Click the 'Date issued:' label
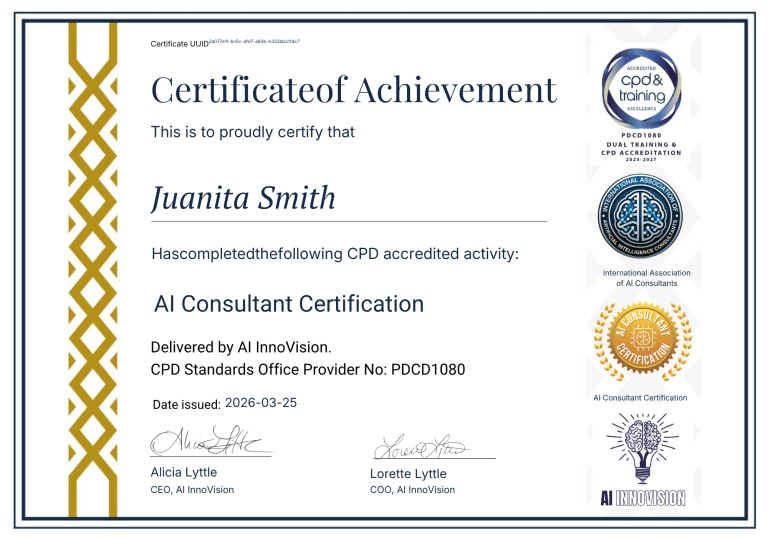The width and height of the screenshot is (768, 538). click(x=185, y=404)
